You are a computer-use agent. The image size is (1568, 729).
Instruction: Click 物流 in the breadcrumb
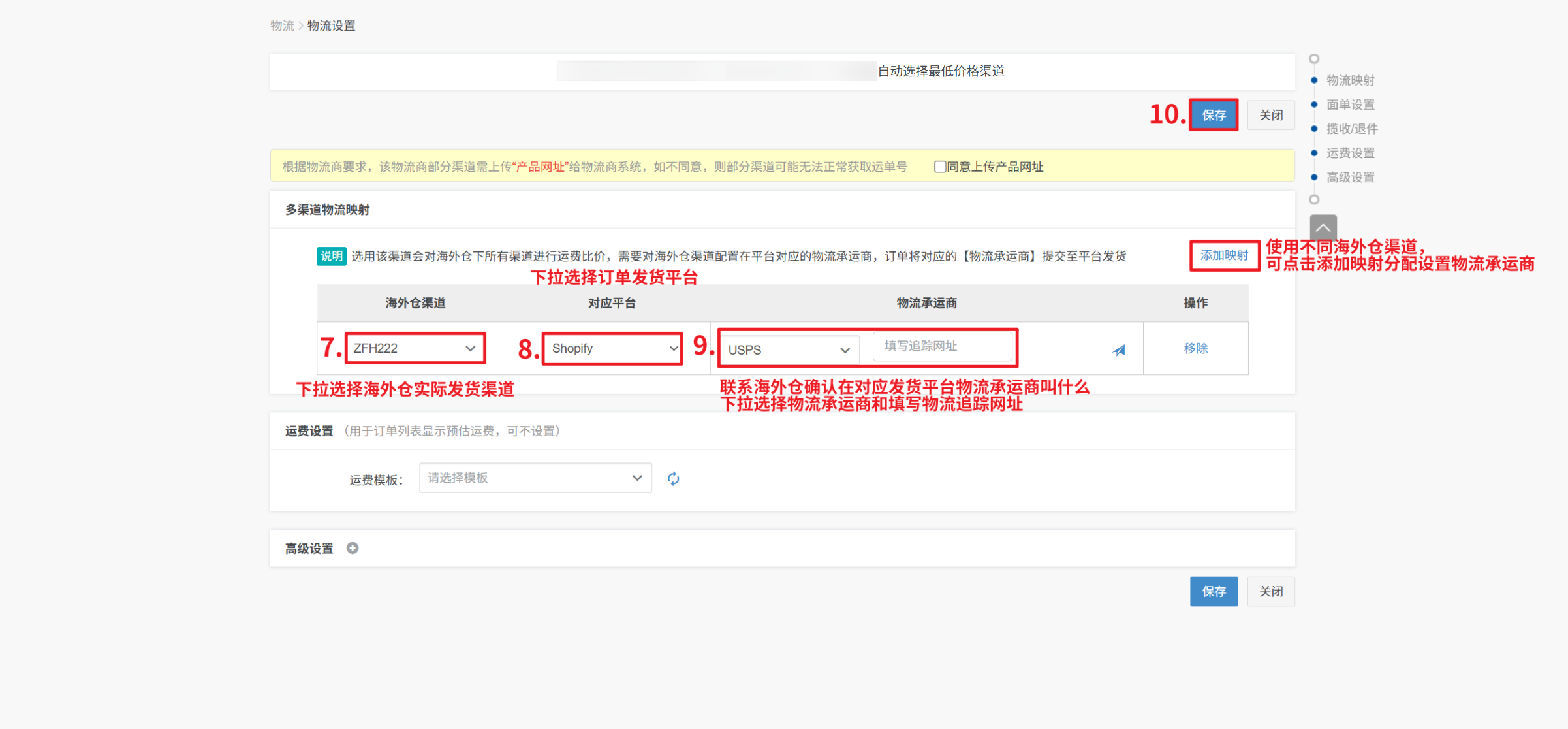point(282,25)
